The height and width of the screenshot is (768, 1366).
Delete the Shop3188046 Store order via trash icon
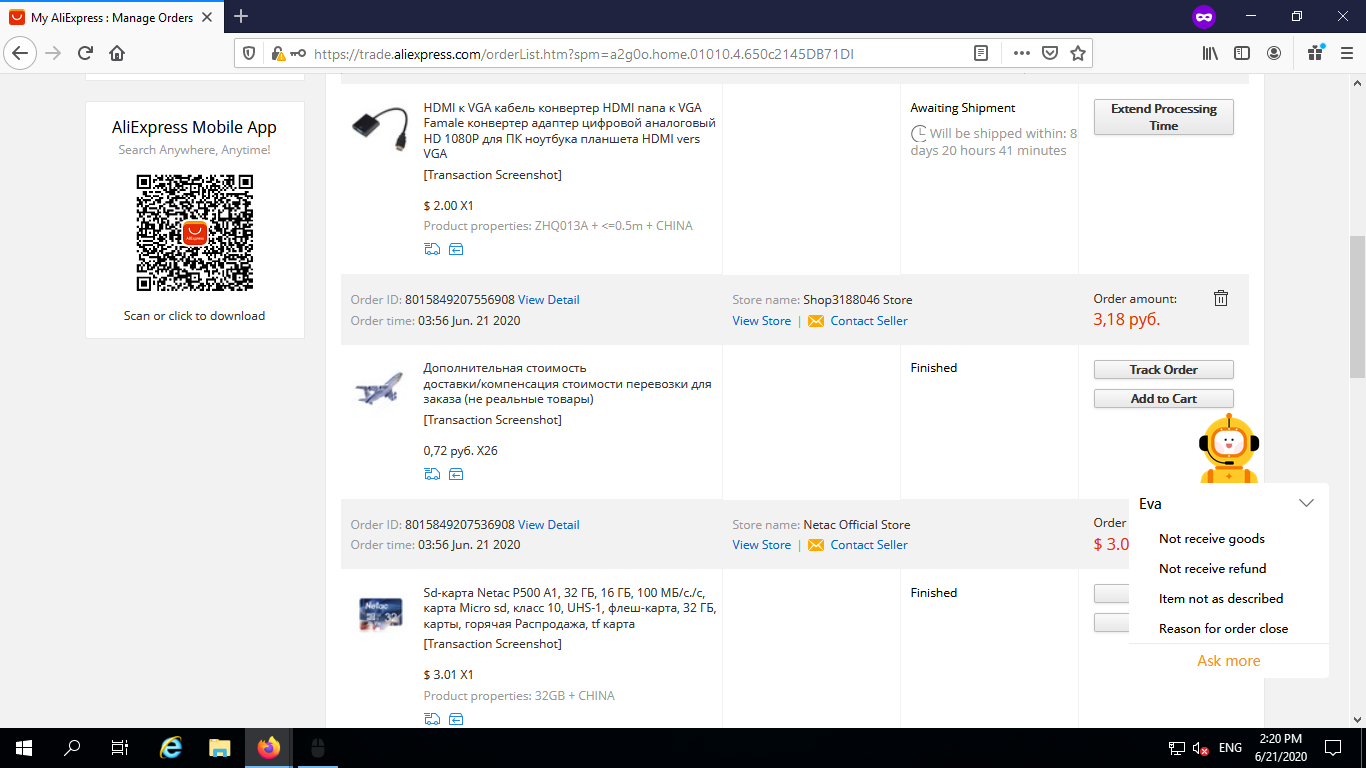[1221, 298]
